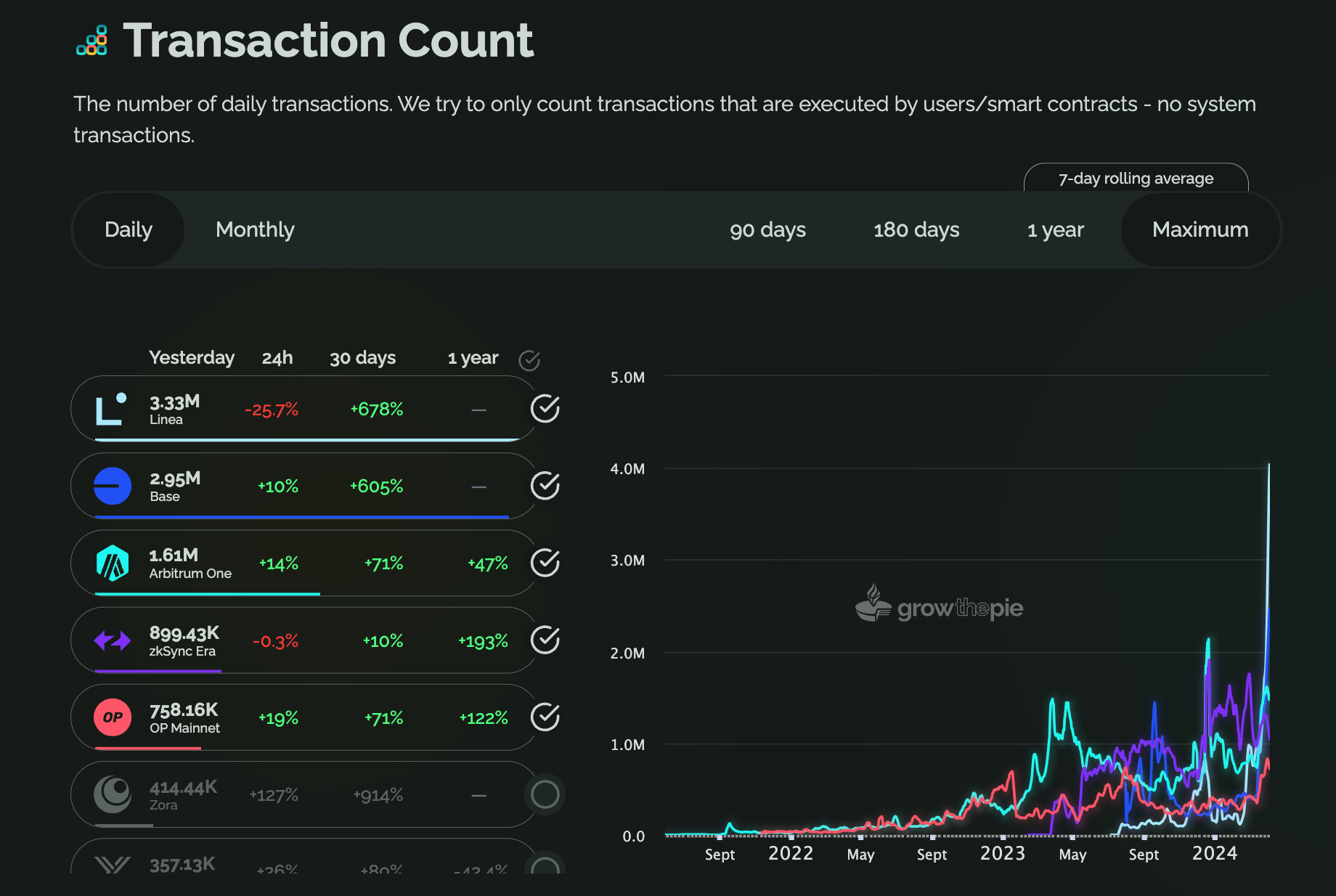Uncheck the OP Mainnet toggle
Viewport: 1336px width, 896px height.
click(x=545, y=717)
